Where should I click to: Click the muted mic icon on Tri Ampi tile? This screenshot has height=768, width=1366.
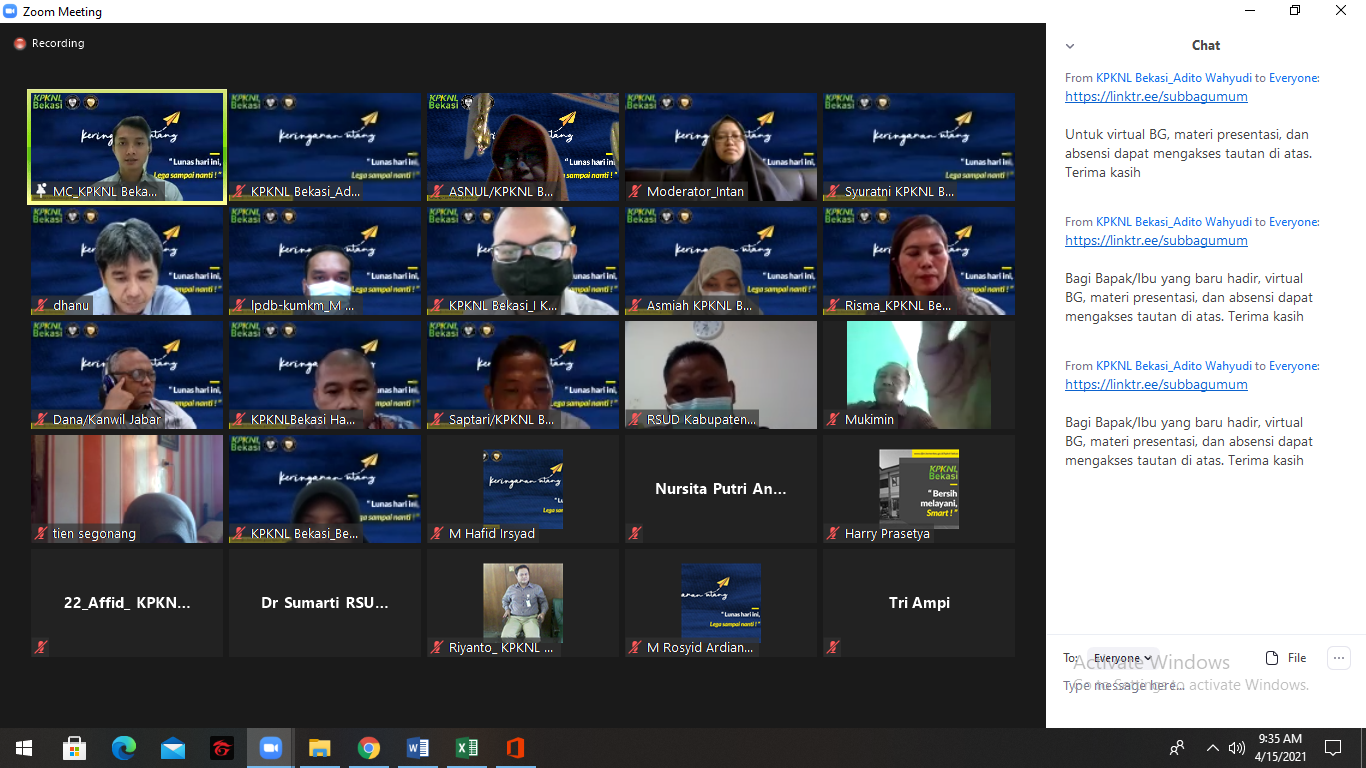point(833,648)
